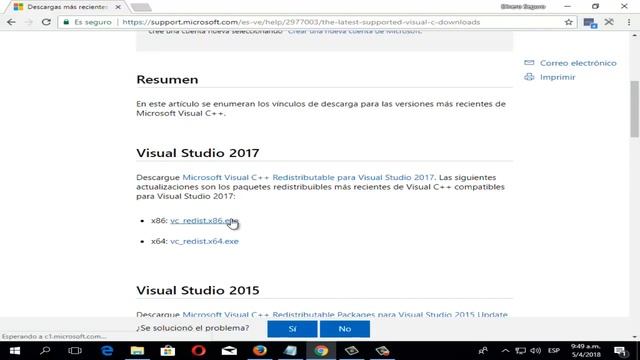The image size is (640, 360).
Task: Open the Mail app from the taskbar
Action: (229, 351)
